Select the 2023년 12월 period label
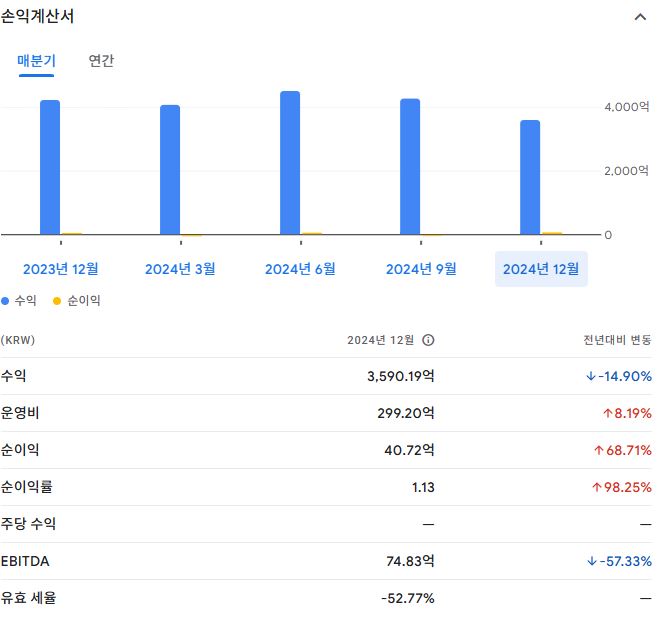Screen dimensions: 662x627 click(61, 269)
